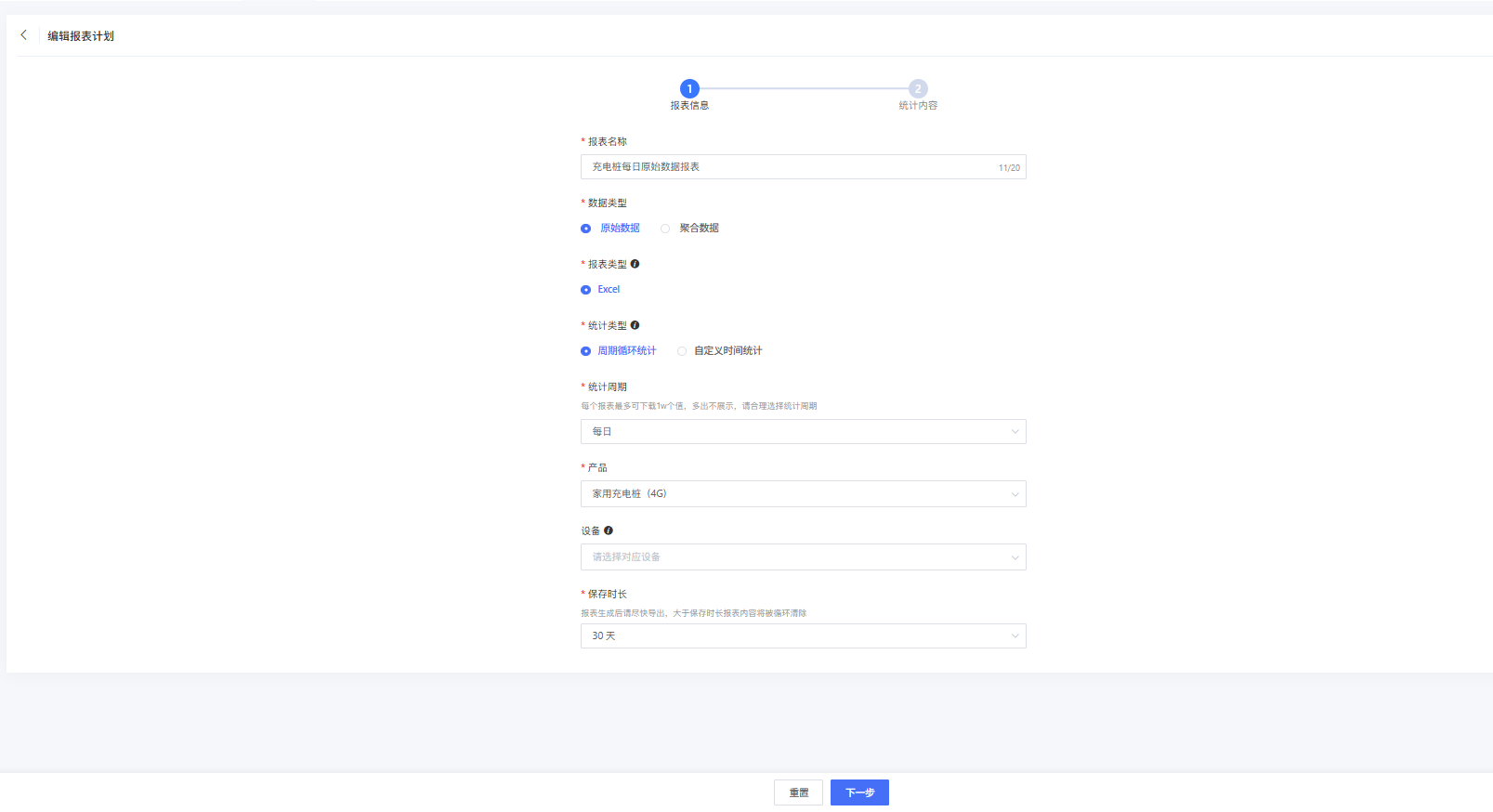
Task: Click info icon next to 设备 label
Action: 609,530
